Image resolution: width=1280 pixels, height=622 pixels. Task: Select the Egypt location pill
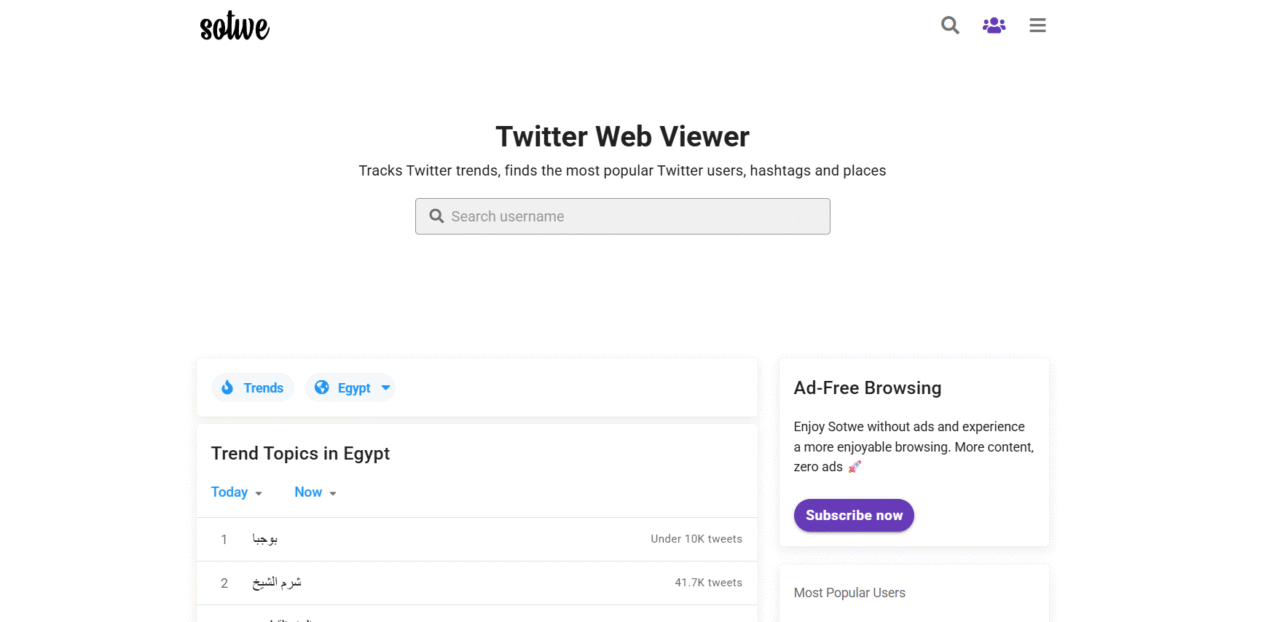click(x=350, y=388)
